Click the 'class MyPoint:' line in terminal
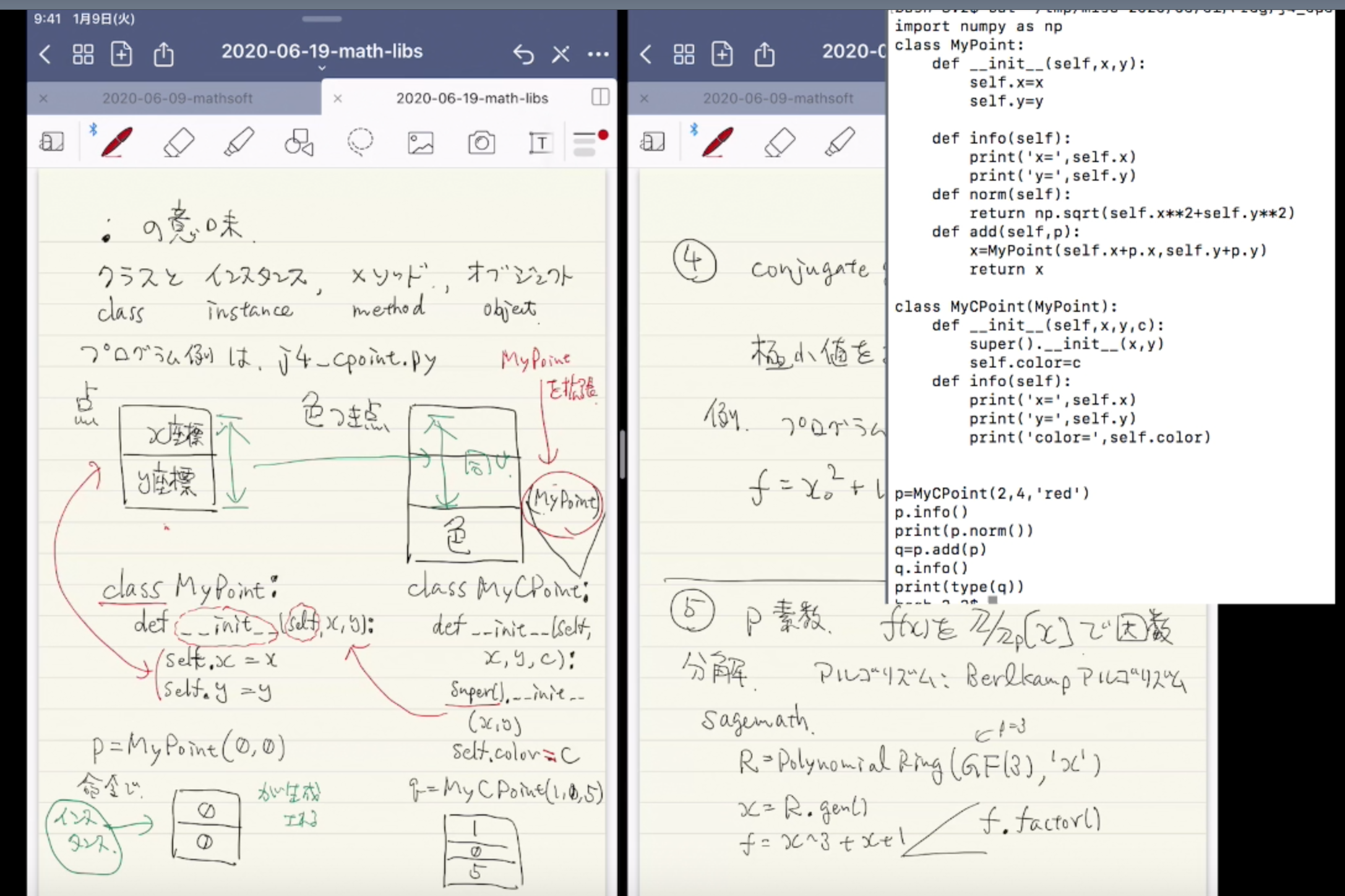The image size is (1345, 896). [x=959, y=45]
